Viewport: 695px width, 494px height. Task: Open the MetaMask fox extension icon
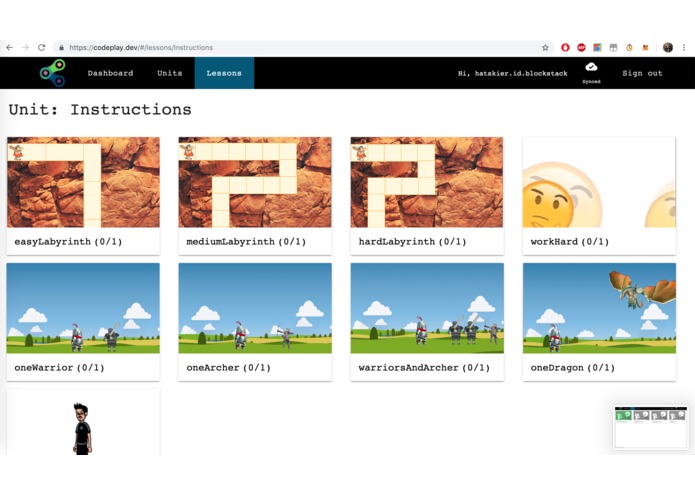pos(645,47)
